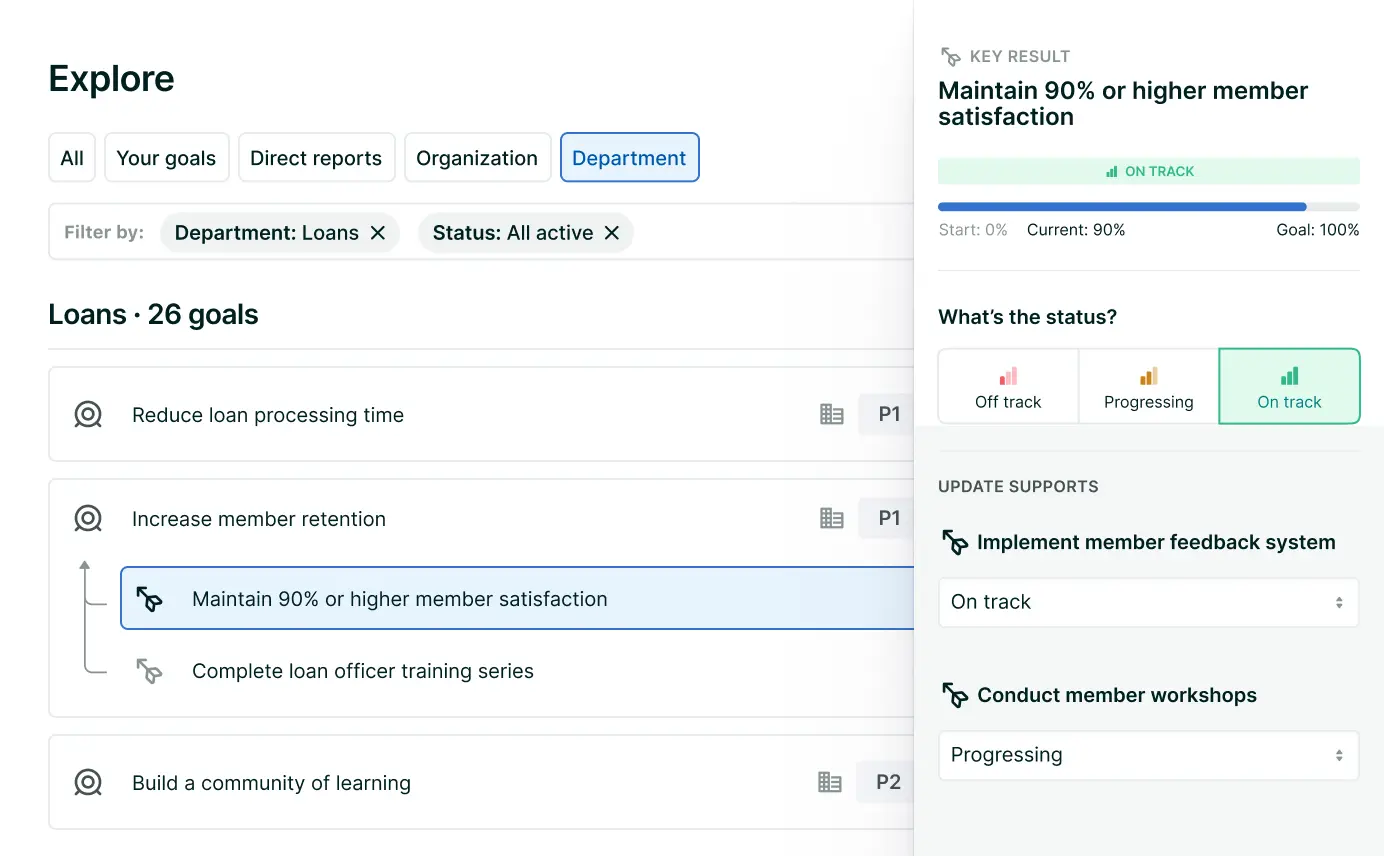
Task: Click the blue member satisfaction progress bar
Action: [1121, 207]
